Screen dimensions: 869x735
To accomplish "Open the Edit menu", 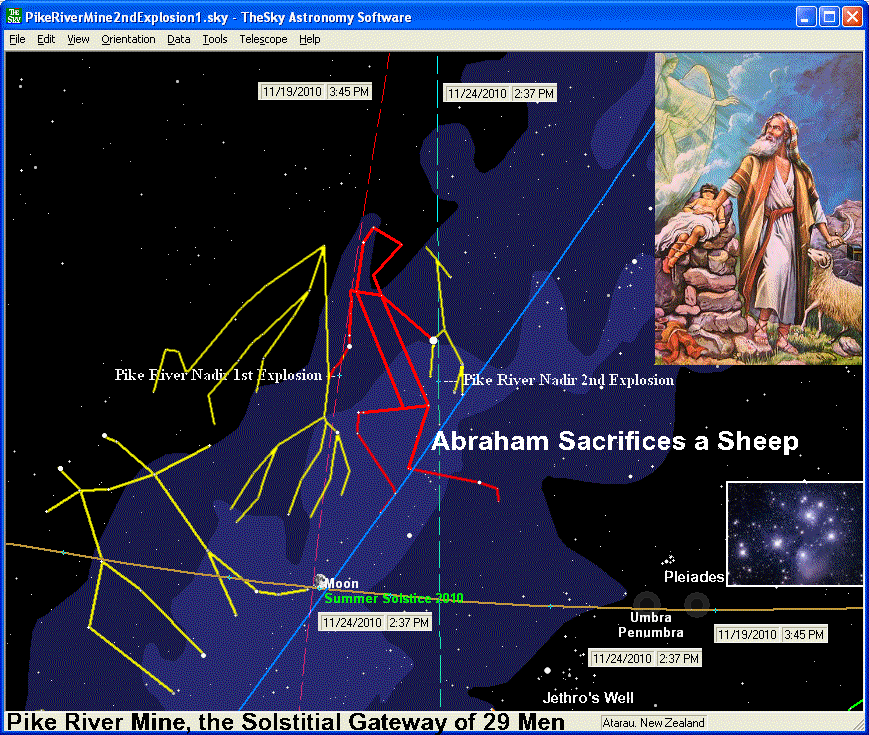I will (46, 39).
